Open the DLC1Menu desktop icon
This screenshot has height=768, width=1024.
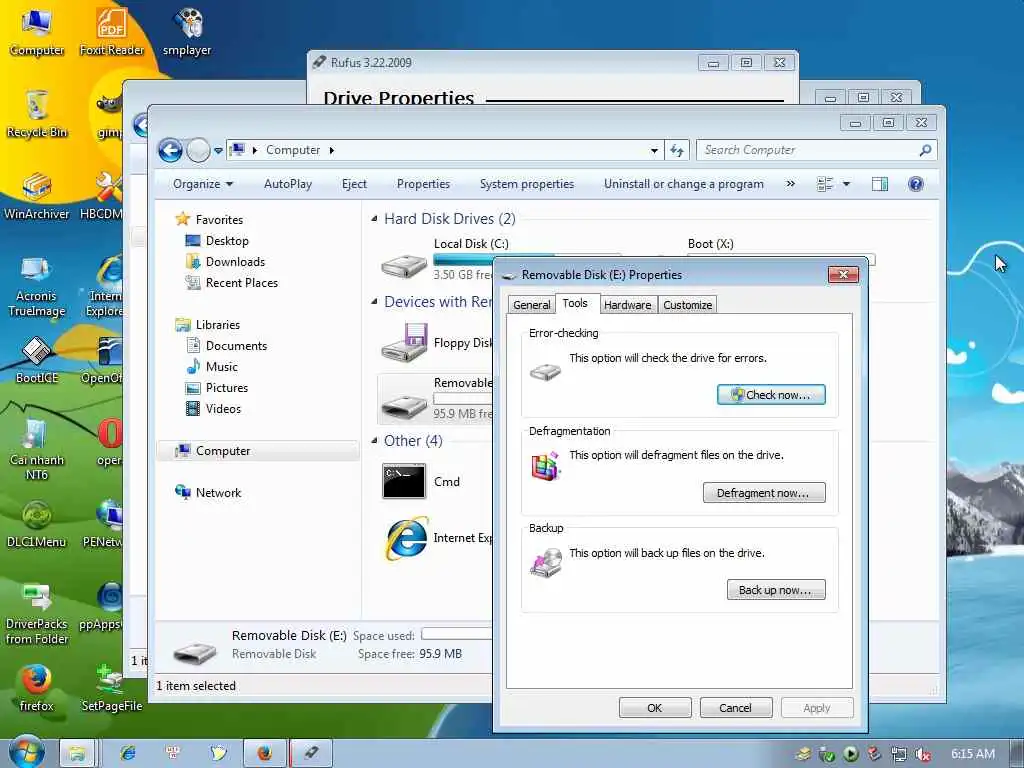click(37, 524)
